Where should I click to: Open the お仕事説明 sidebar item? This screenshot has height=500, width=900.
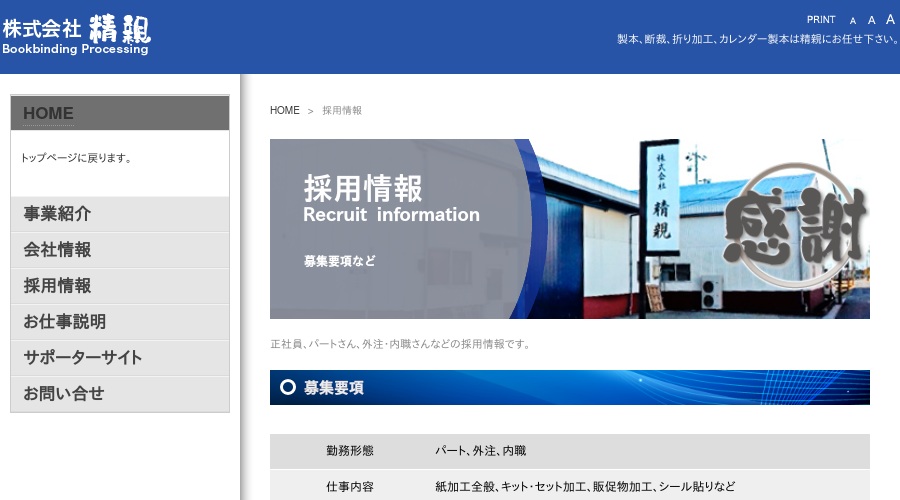click(65, 322)
